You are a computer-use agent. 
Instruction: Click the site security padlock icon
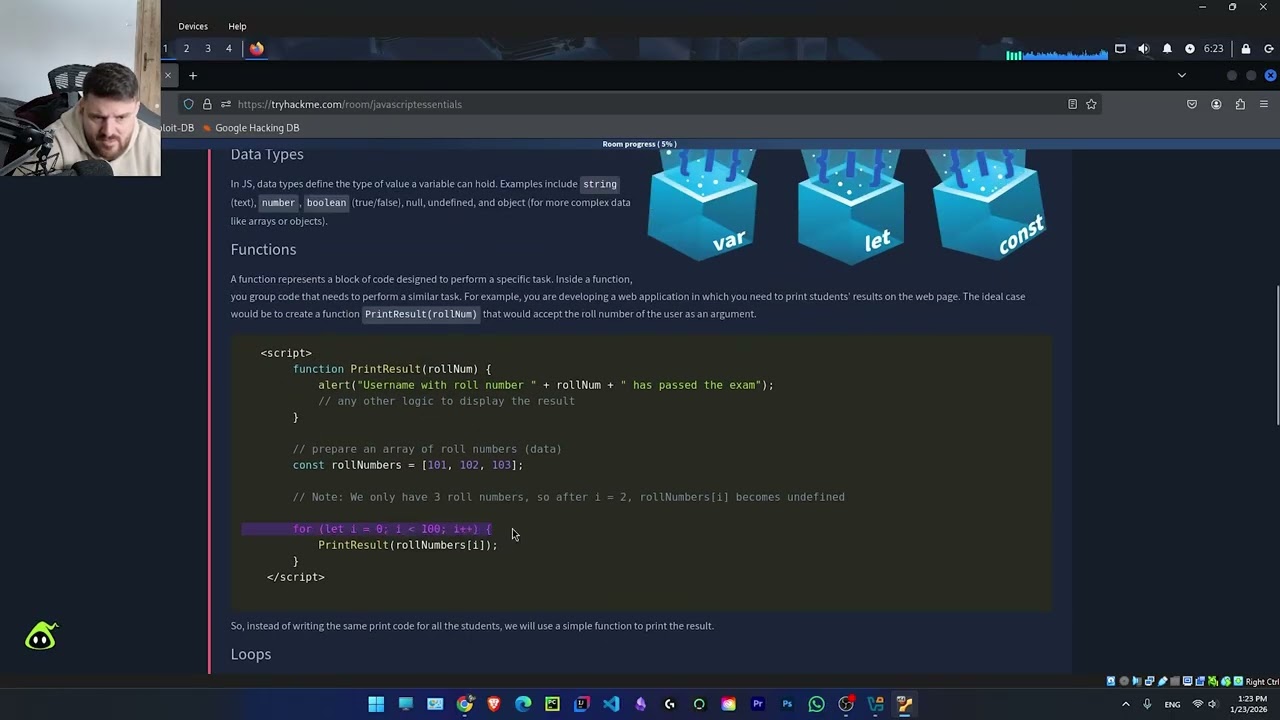click(x=207, y=104)
